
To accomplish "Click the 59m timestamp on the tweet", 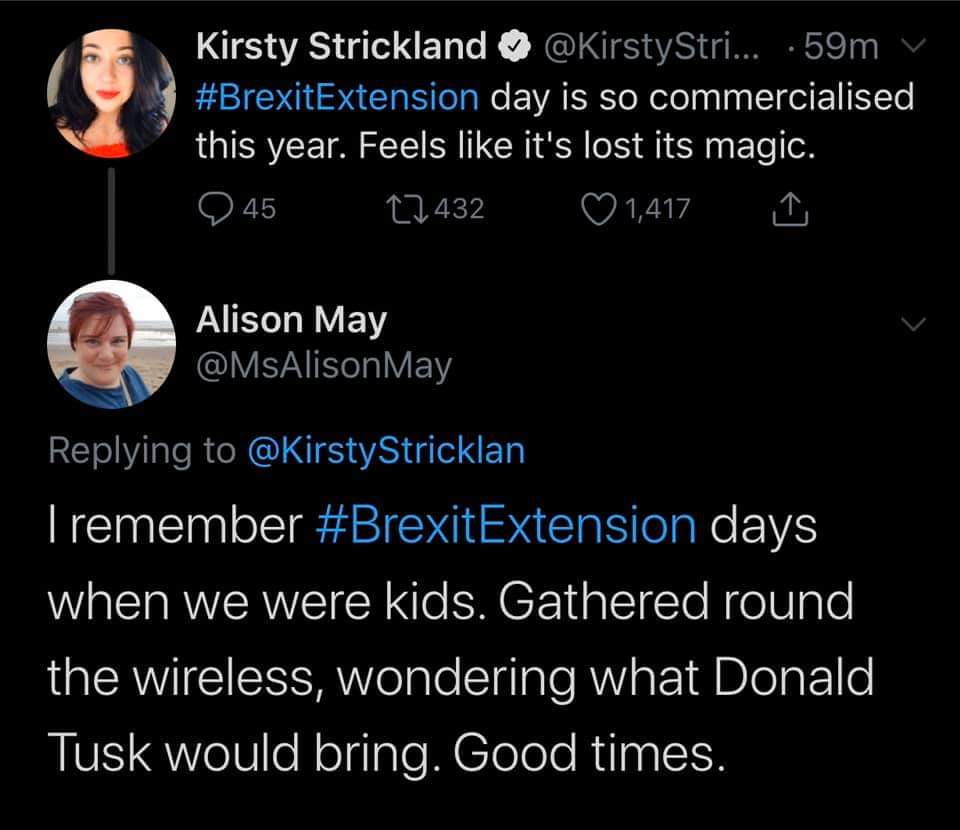I will (x=848, y=47).
